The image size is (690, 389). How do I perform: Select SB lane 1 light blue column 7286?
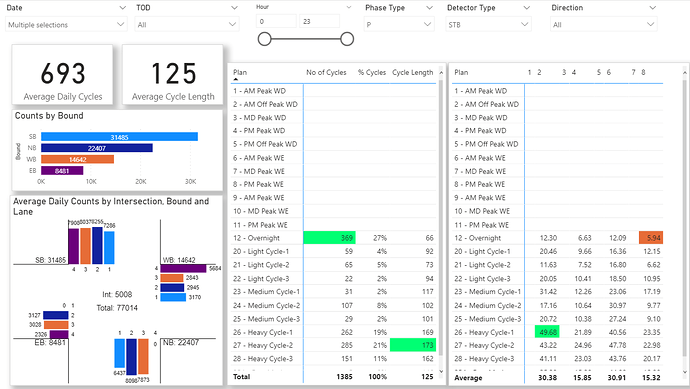[x=109, y=248]
